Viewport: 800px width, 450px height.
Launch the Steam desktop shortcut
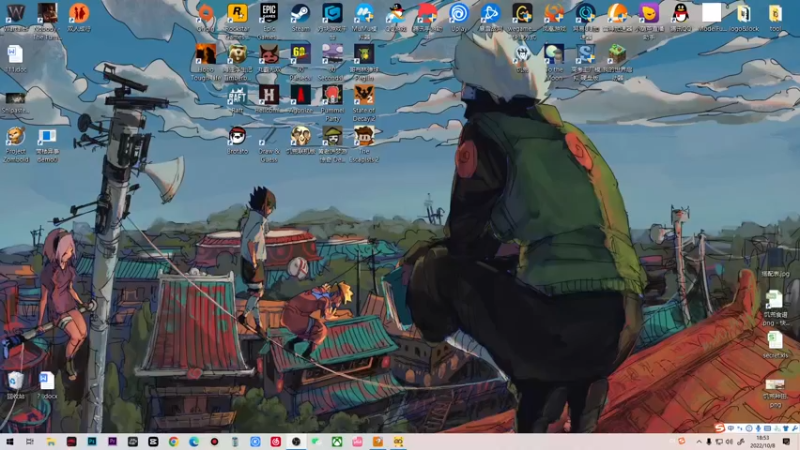click(x=301, y=13)
